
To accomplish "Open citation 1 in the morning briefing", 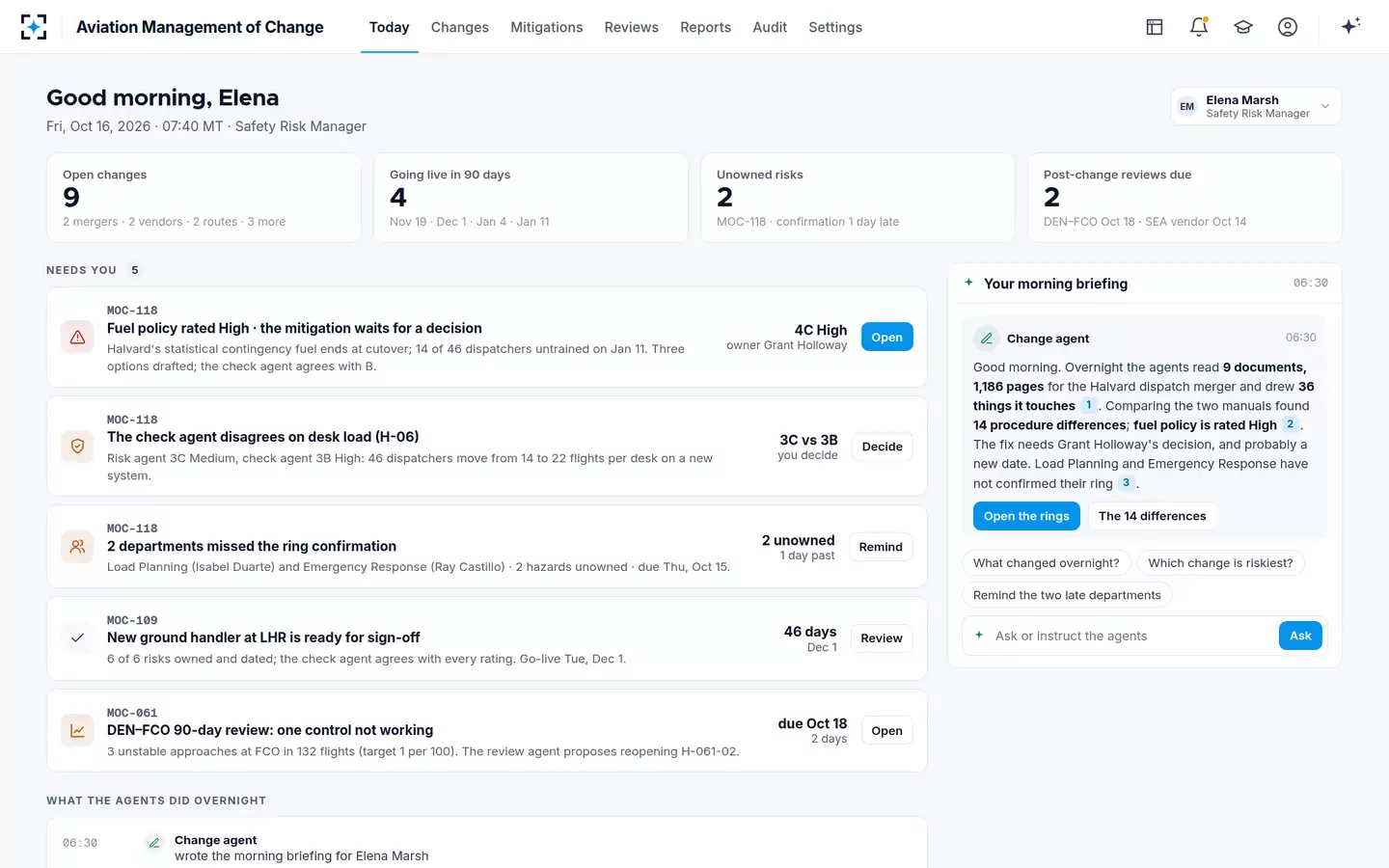I will click(x=1088, y=405).
